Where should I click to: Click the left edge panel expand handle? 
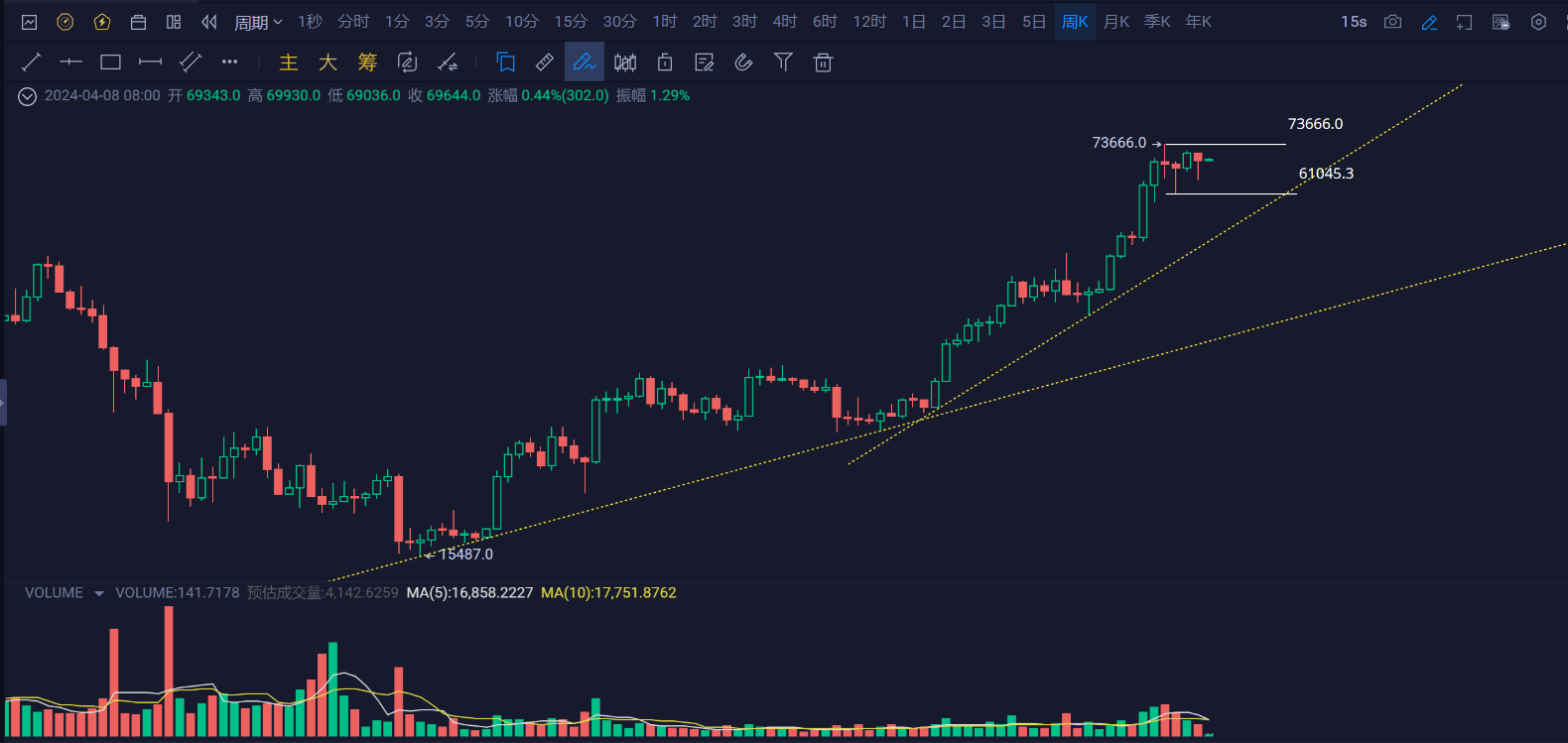point(3,403)
